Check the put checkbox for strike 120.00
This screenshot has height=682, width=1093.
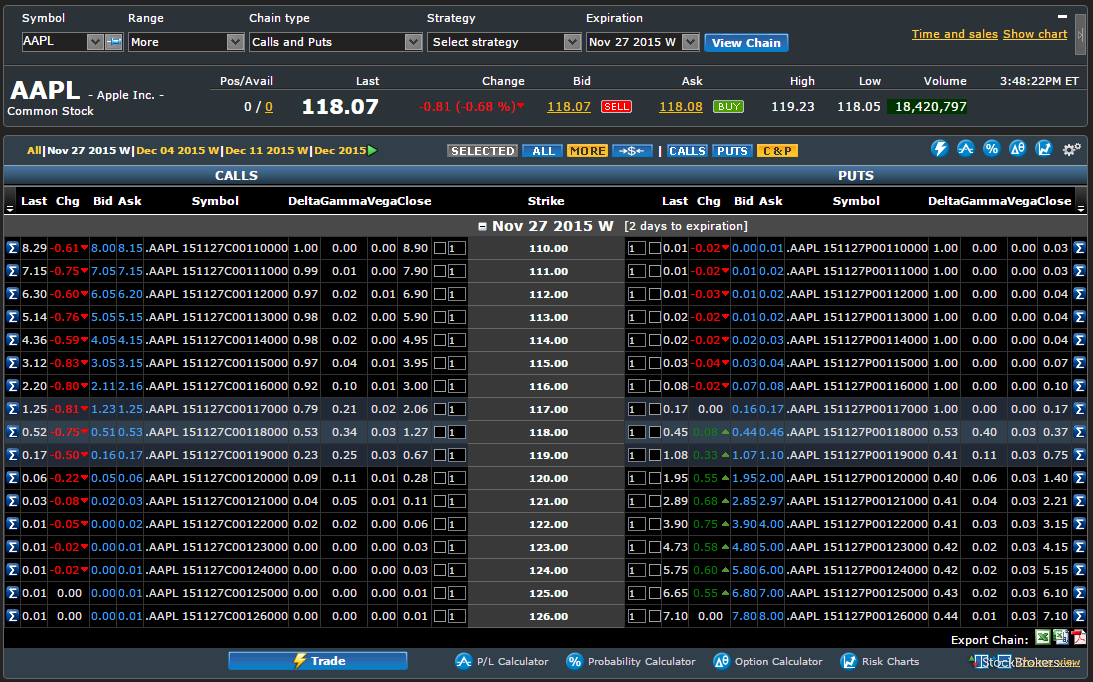click(x=654, y=478)
